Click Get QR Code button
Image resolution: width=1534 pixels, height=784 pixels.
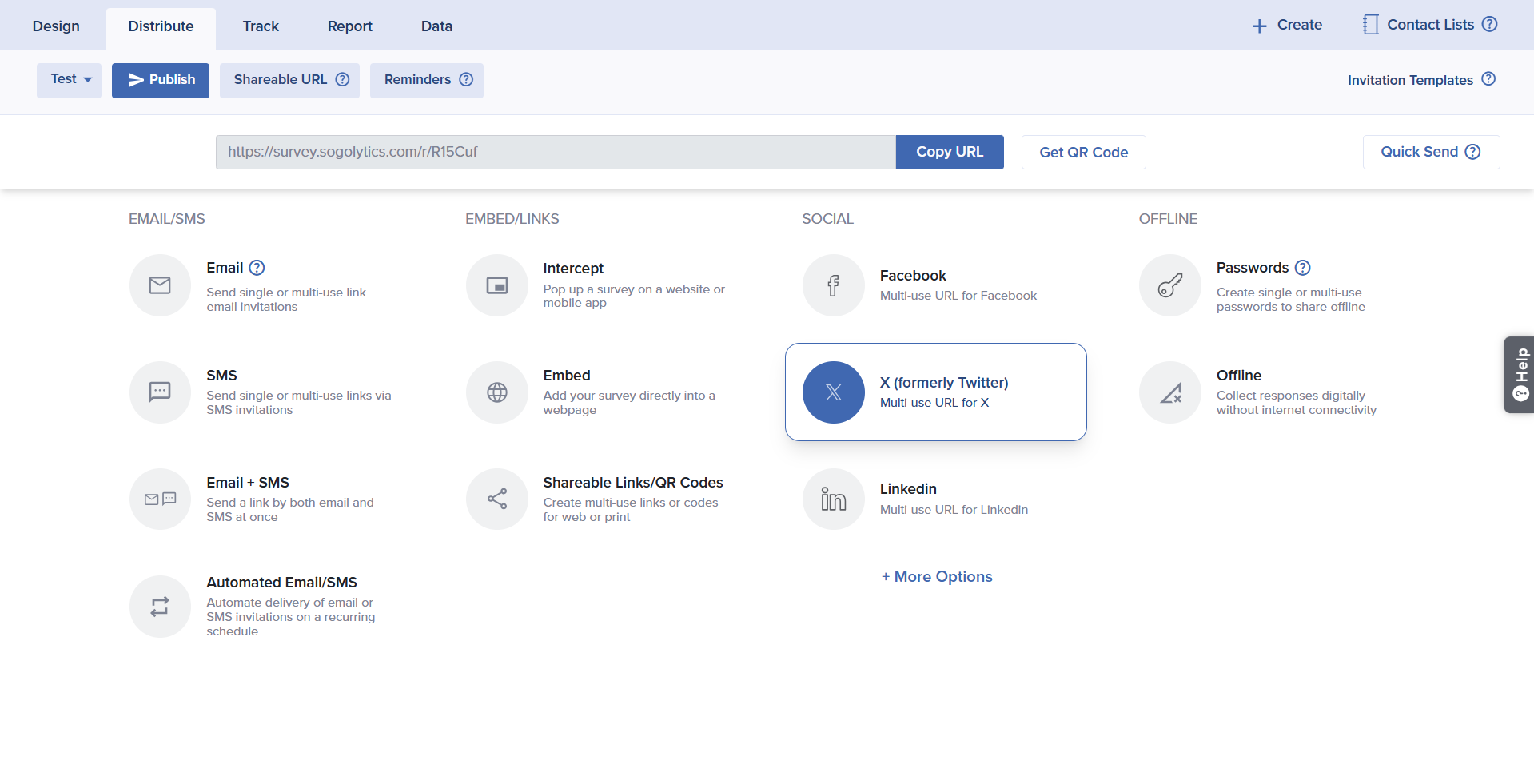point(1083,153)
